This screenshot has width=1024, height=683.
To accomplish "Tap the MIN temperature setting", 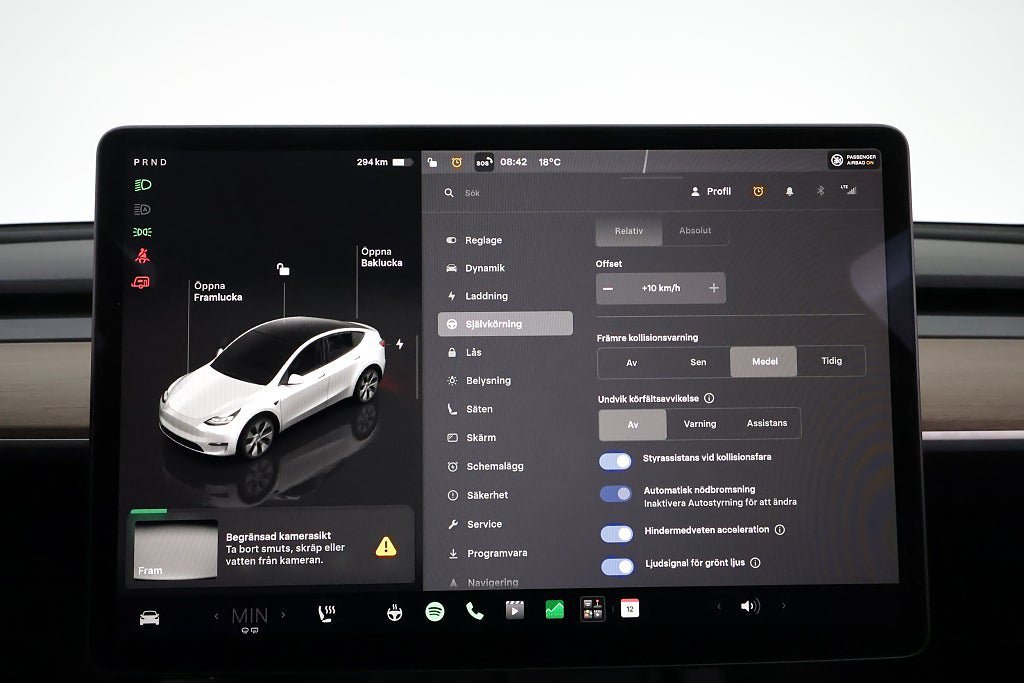I will 250,616.
